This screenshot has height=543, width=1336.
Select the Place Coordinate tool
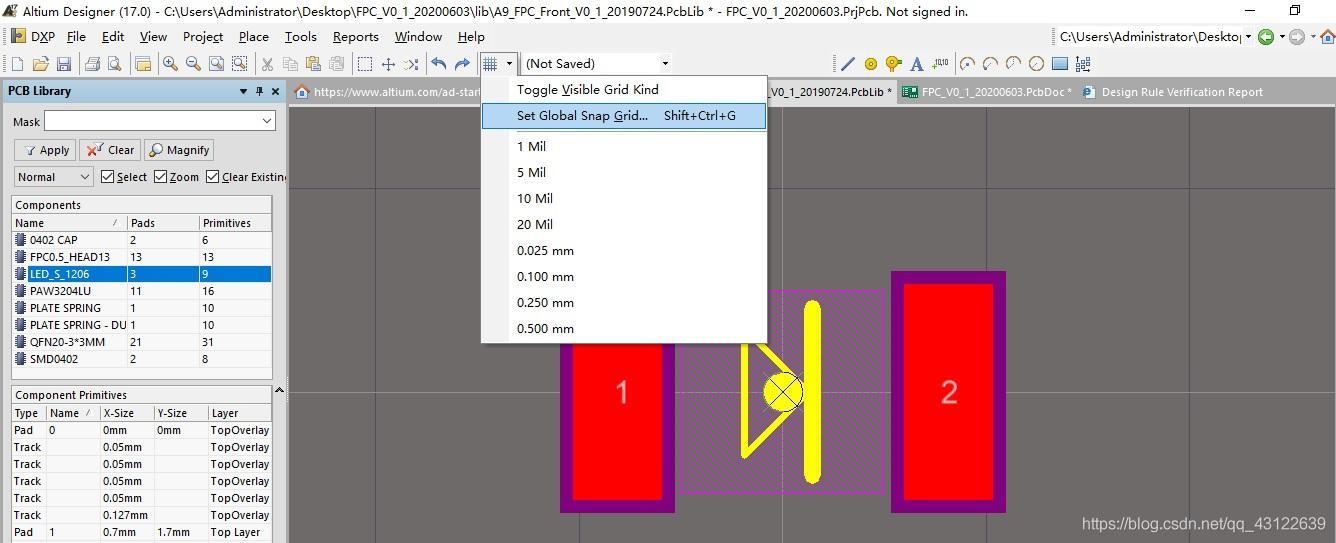pos(940,64)
